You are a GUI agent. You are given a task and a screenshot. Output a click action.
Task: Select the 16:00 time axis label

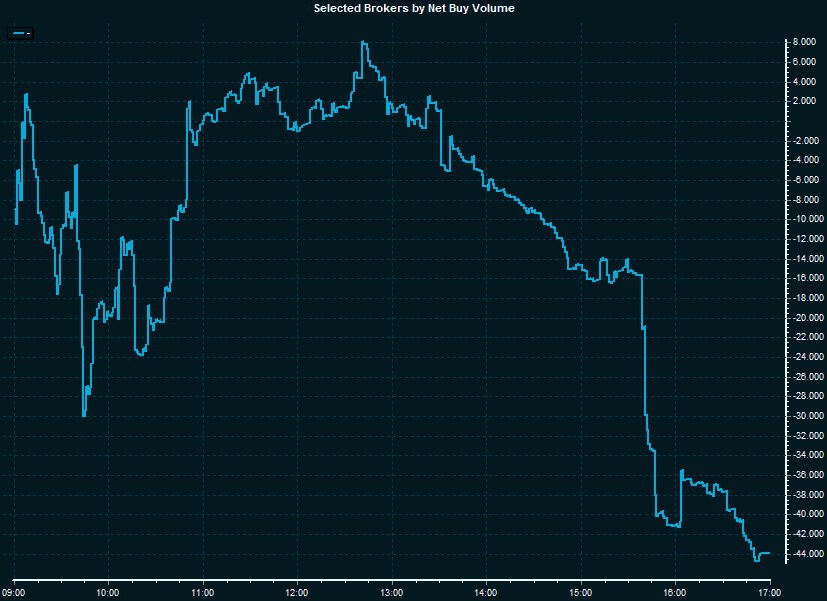(675, 592)
